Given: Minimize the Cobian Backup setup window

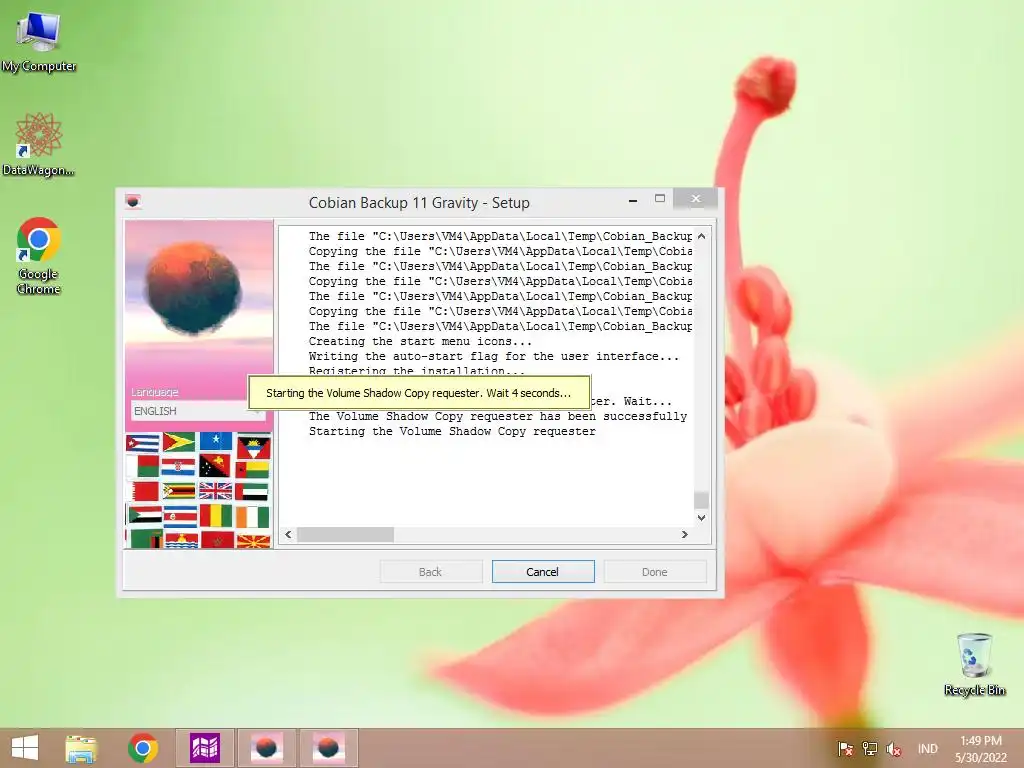Looking at the screenshot, I should pyautogui.click(x=633, y=200).
